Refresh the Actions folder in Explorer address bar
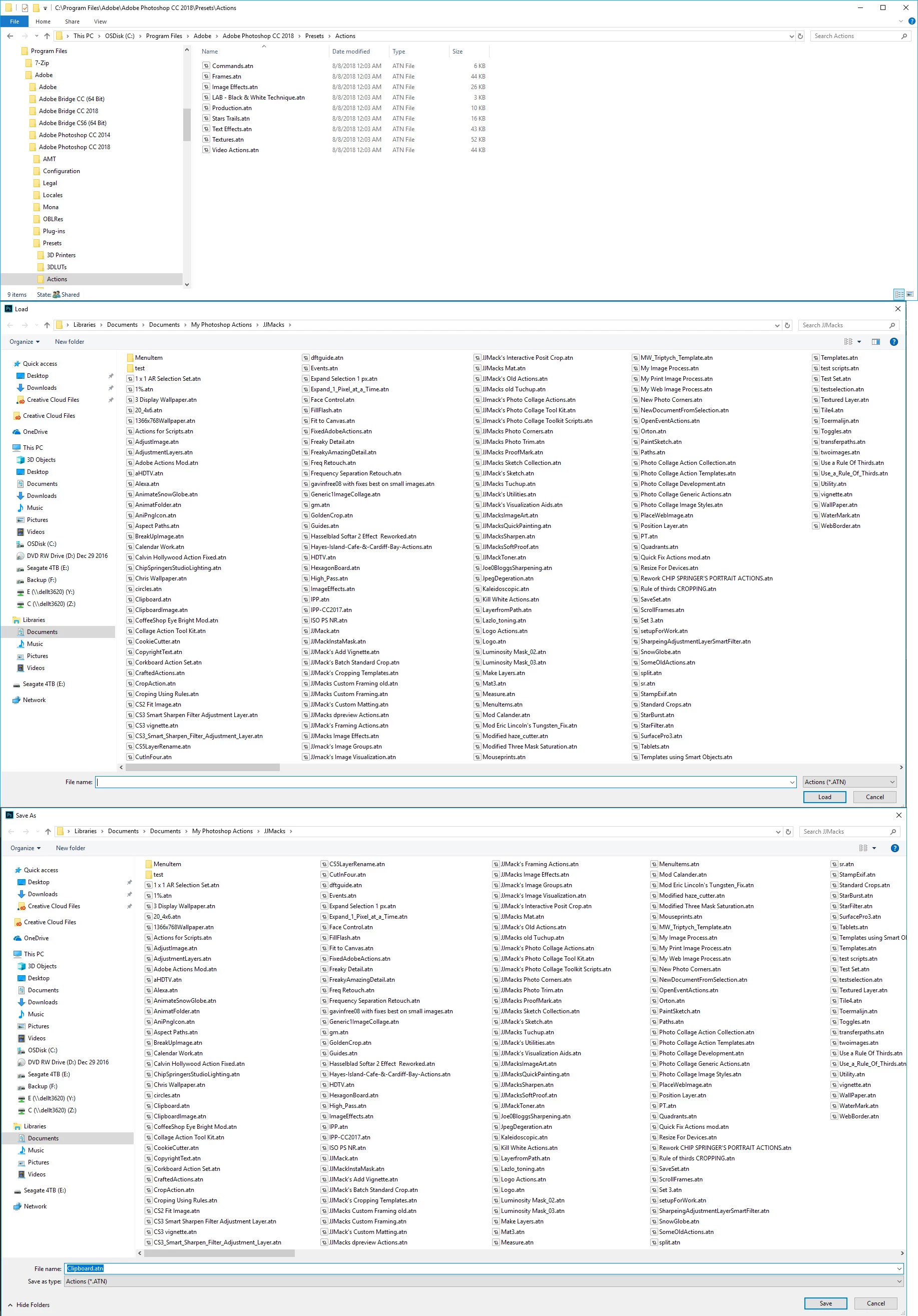This screenshot has height=1316, width=918. (800, 36)
